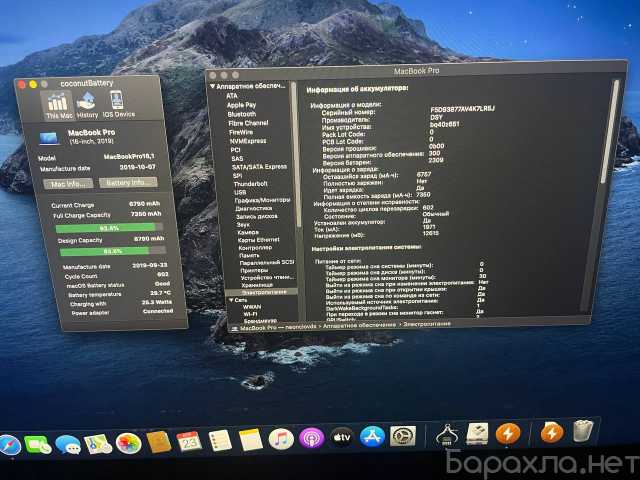640x480 pixels.
Task: Select SPI in the hardware list
Action: pos(238,176)
